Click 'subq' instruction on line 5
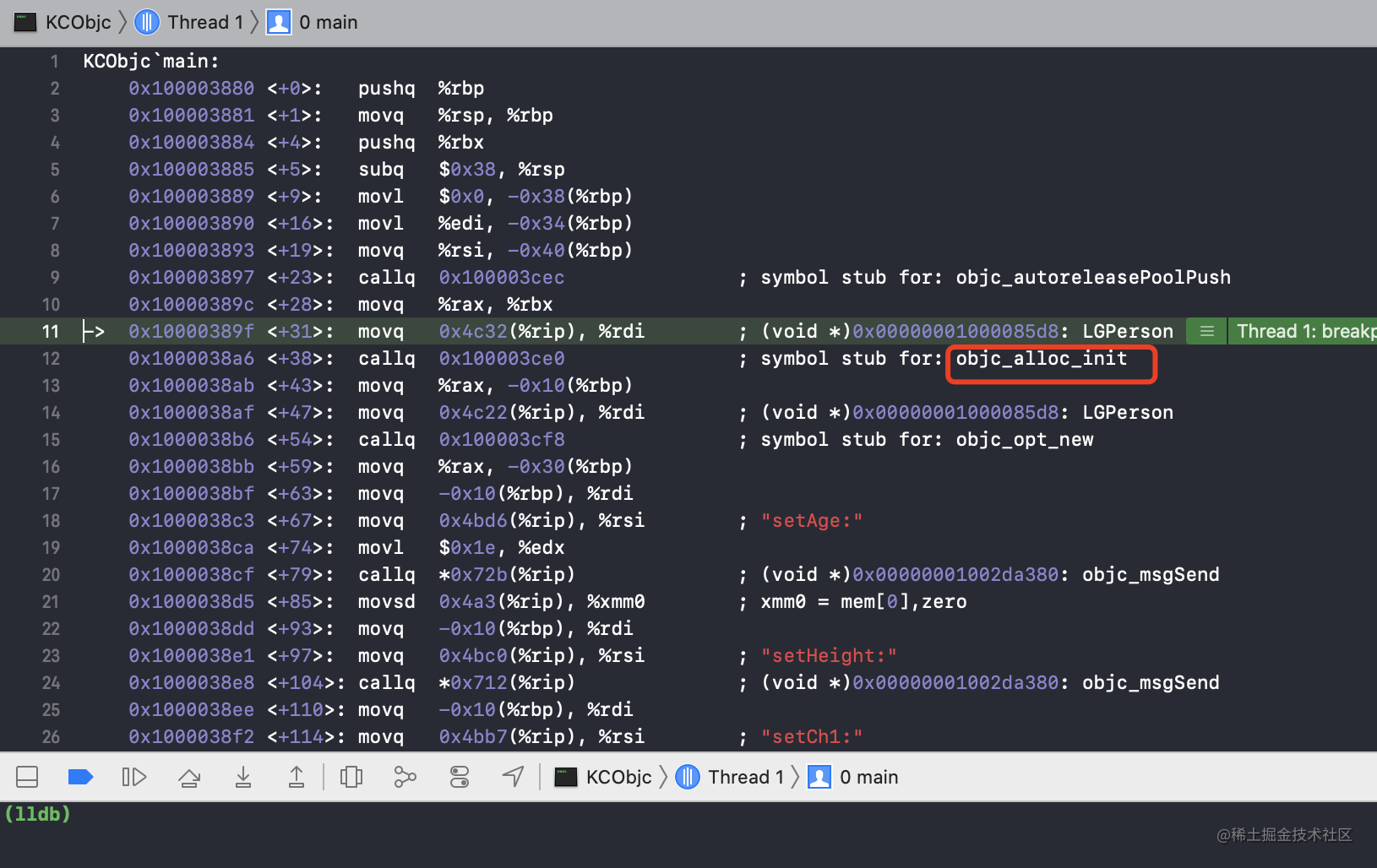The height and width of the screenshot is (868, 1377). coord(381,169)
